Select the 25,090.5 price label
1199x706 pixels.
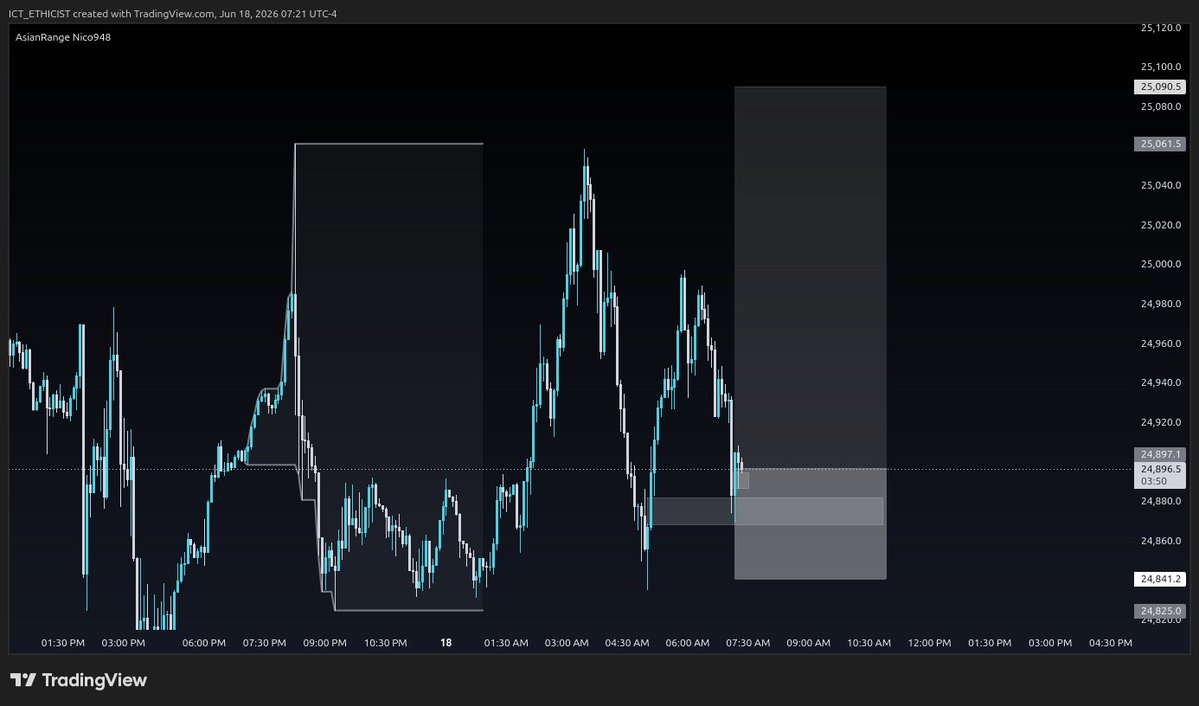click(1159, 87)
